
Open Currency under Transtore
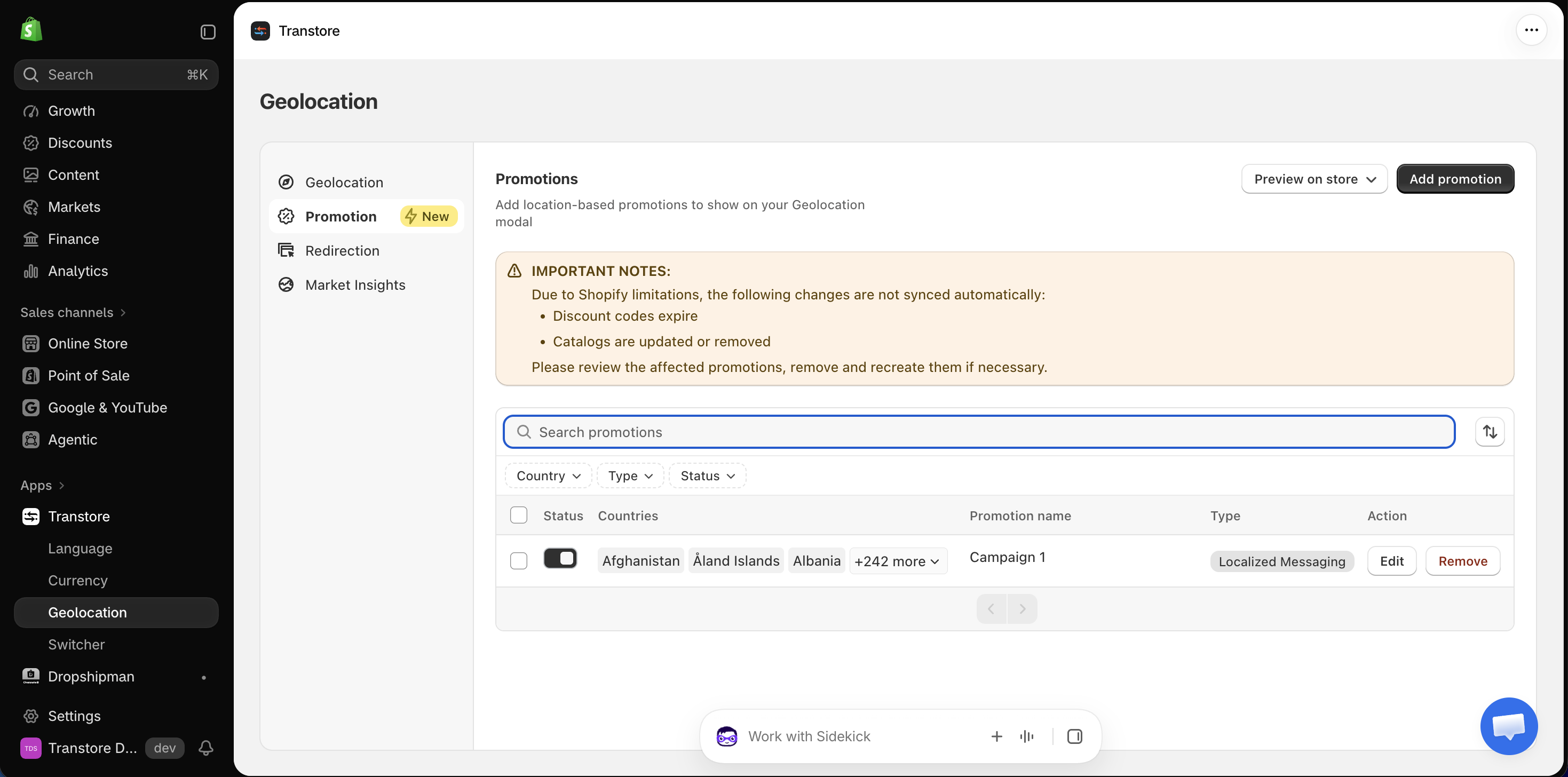(x=116, y=581)
